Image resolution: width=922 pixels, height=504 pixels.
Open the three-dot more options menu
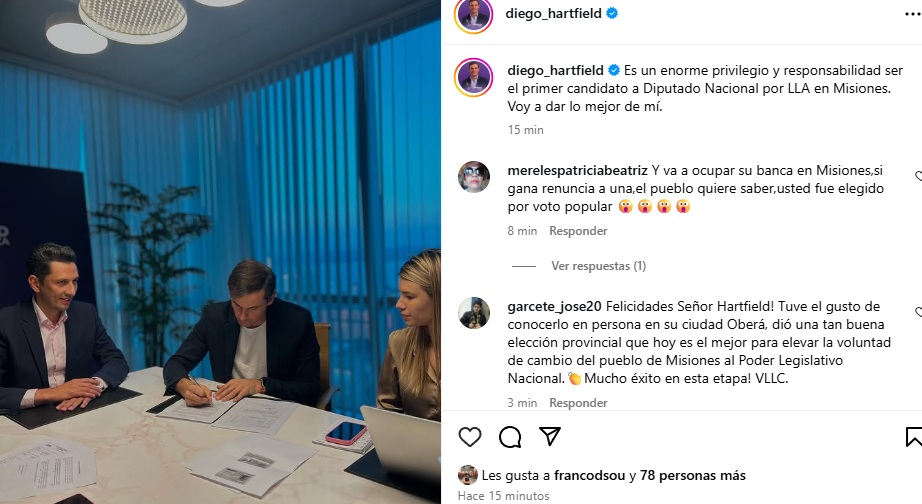913,14
